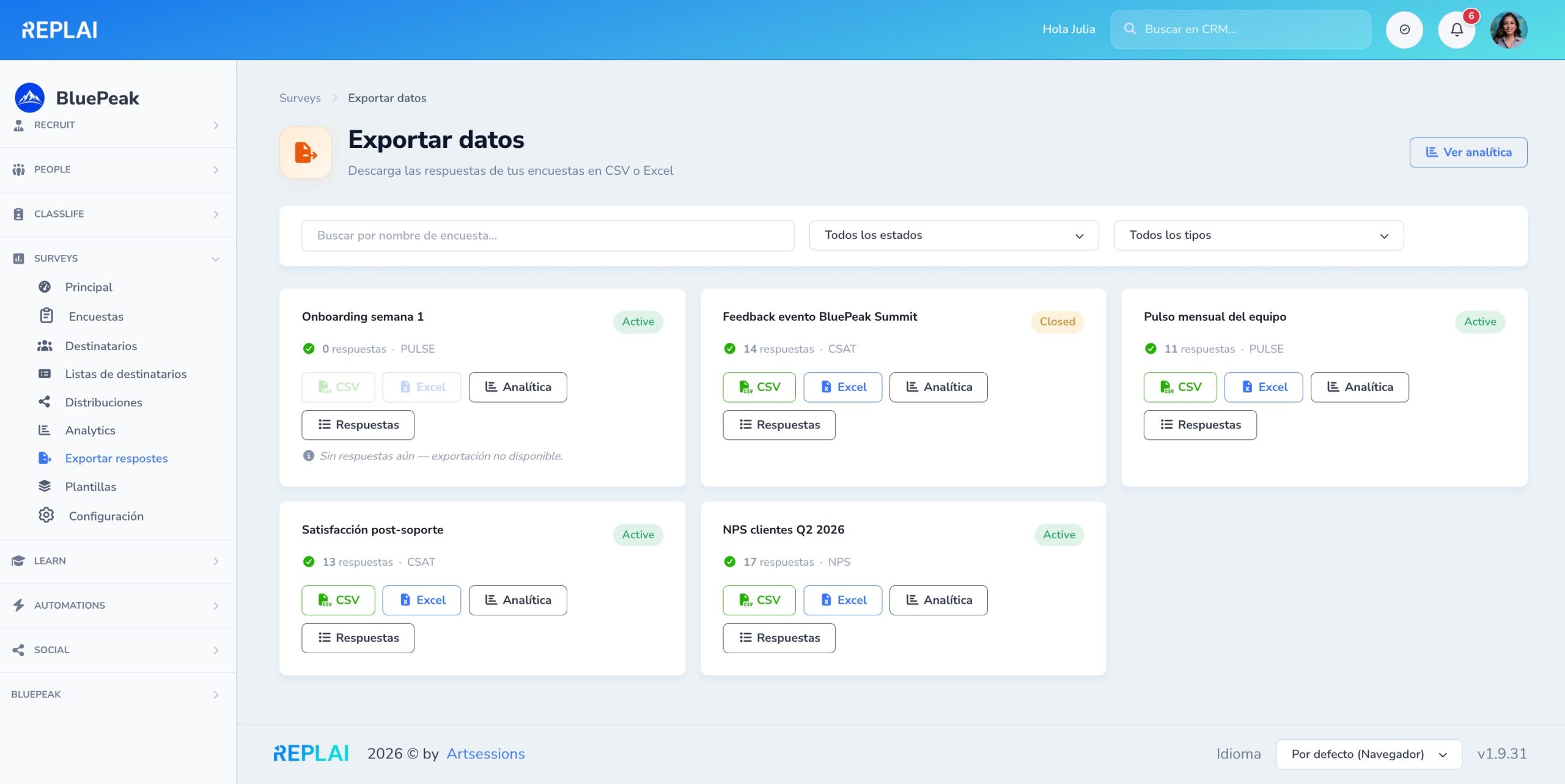Screen dimensions: 1565x784
Task: Open Configuración gear icon in sidebar
Action: [x=46, y=515]
